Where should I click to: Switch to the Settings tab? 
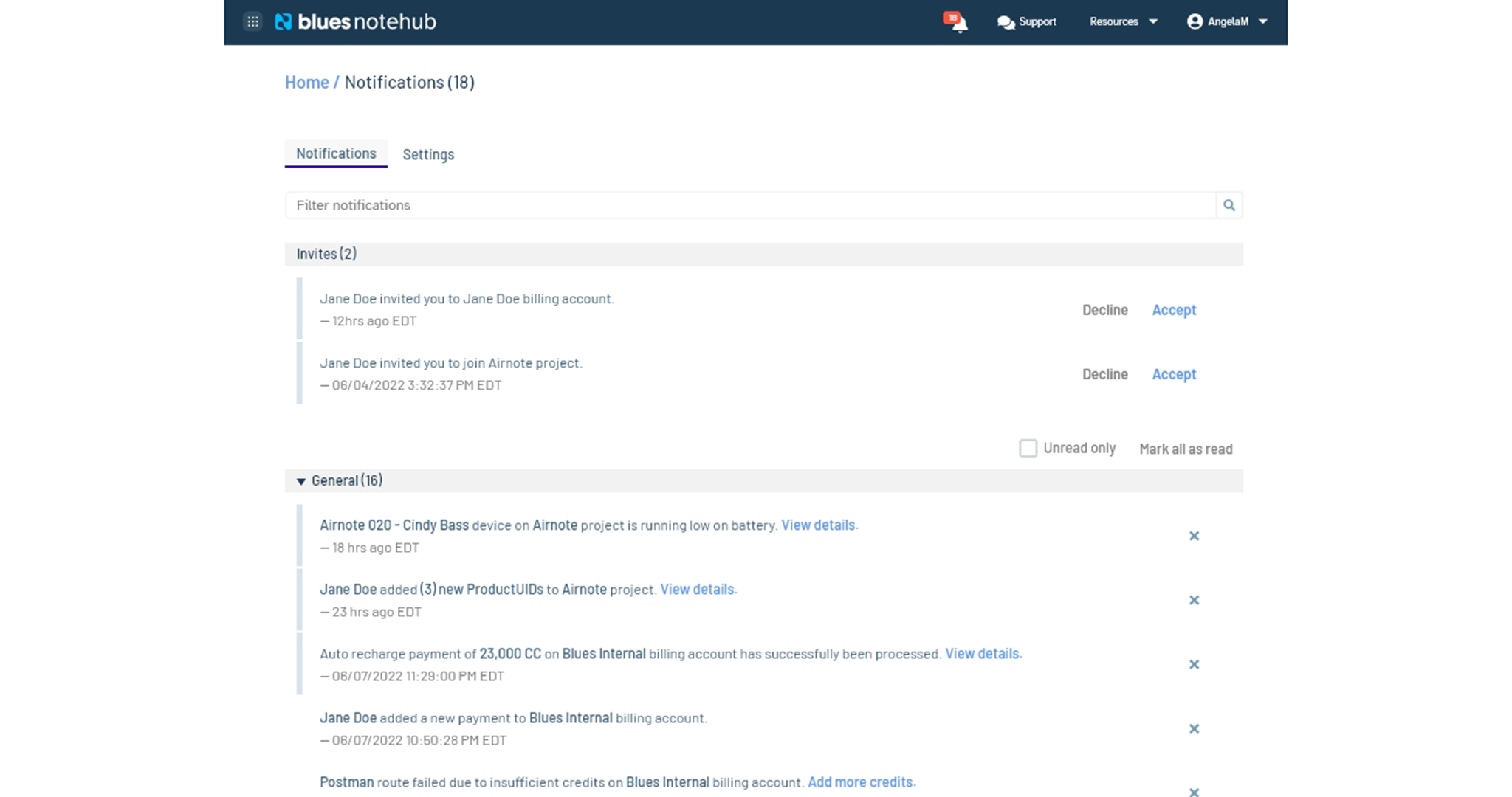428,153
